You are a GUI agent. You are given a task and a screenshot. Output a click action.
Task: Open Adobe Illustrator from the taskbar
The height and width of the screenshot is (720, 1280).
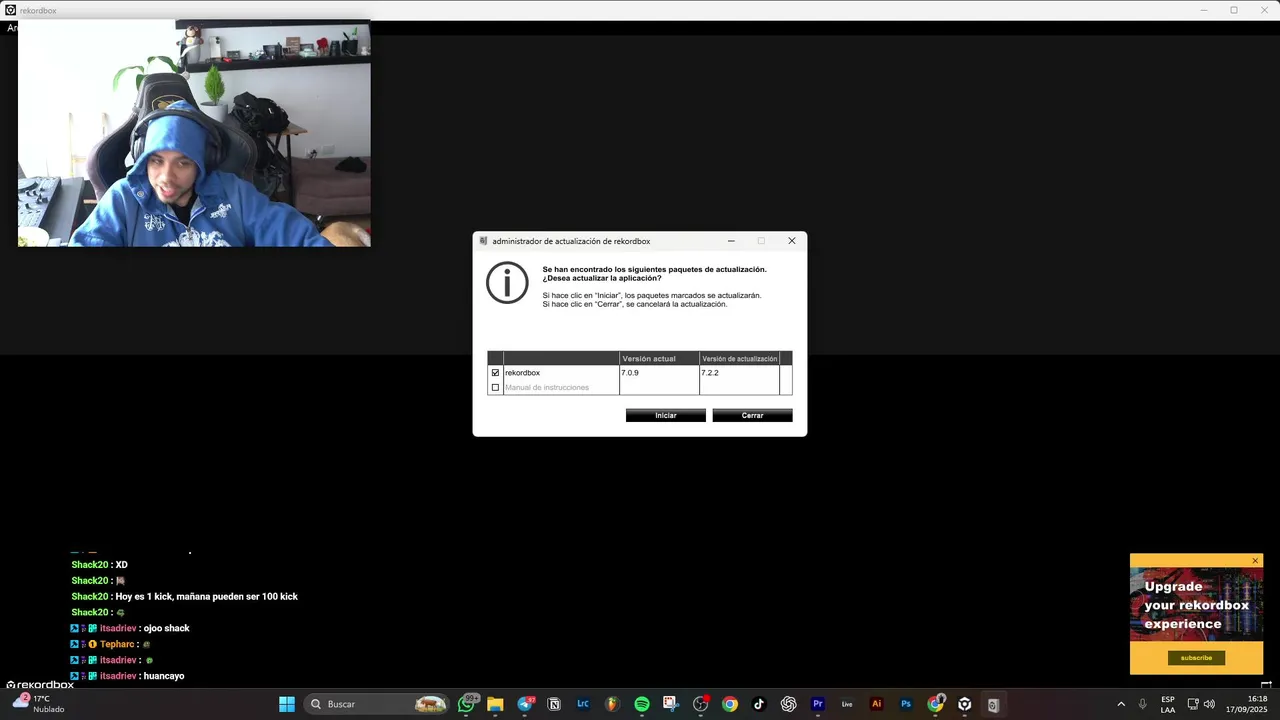pos(877,704)
